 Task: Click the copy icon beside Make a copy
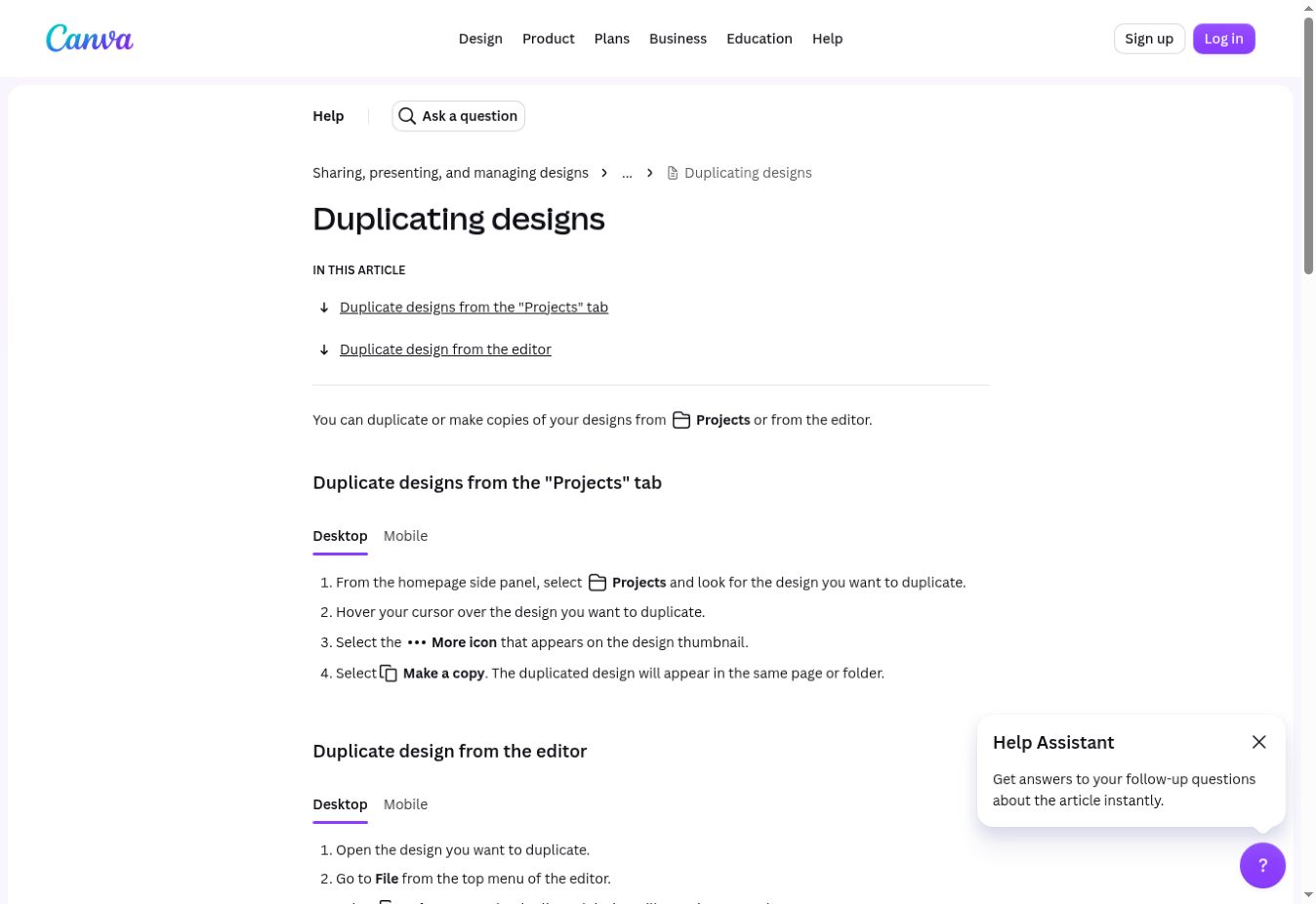389,674
